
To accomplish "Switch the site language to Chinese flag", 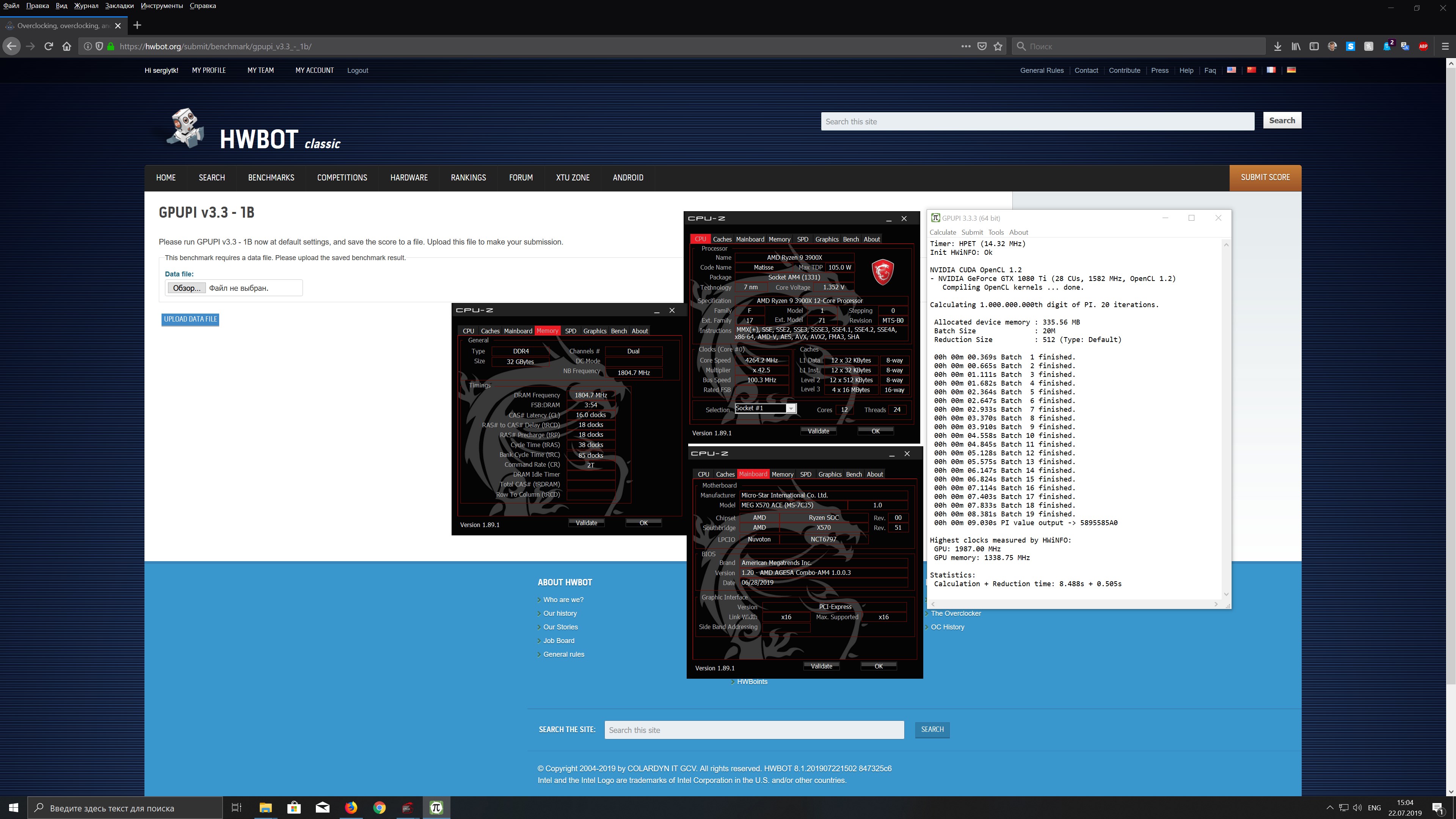I will (1251, 70).
